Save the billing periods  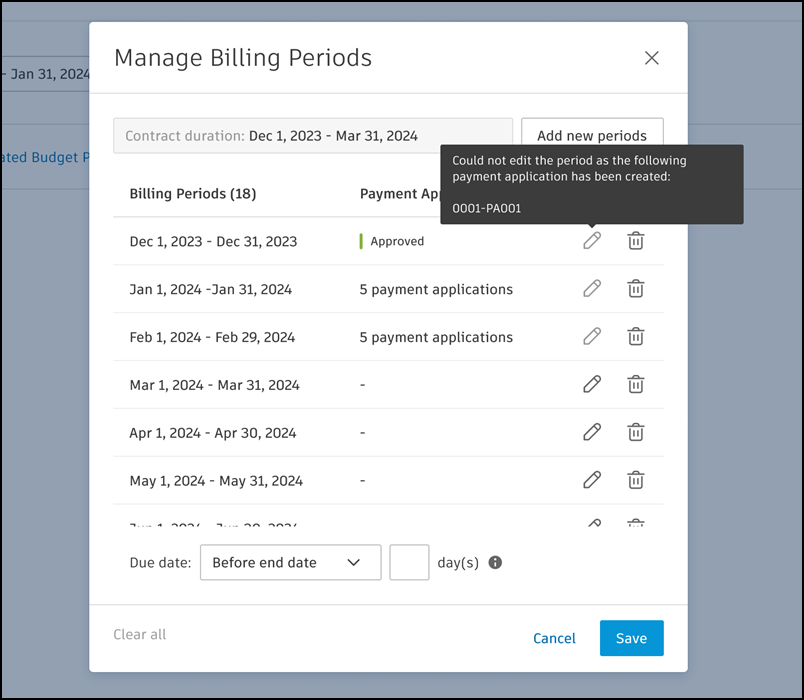(x=631, y=638)
